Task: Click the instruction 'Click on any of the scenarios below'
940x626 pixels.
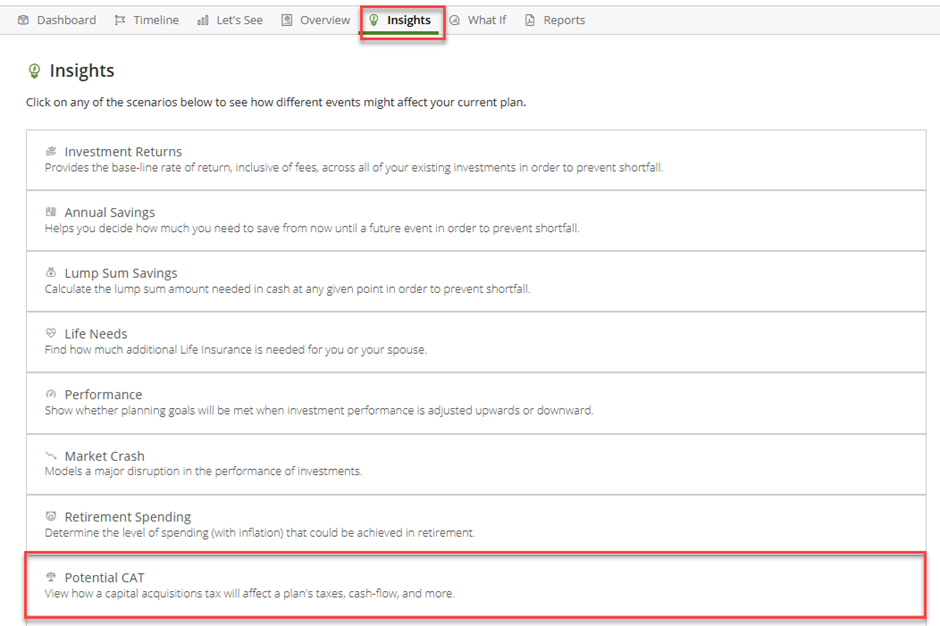Action: click(x=118, y=102)
